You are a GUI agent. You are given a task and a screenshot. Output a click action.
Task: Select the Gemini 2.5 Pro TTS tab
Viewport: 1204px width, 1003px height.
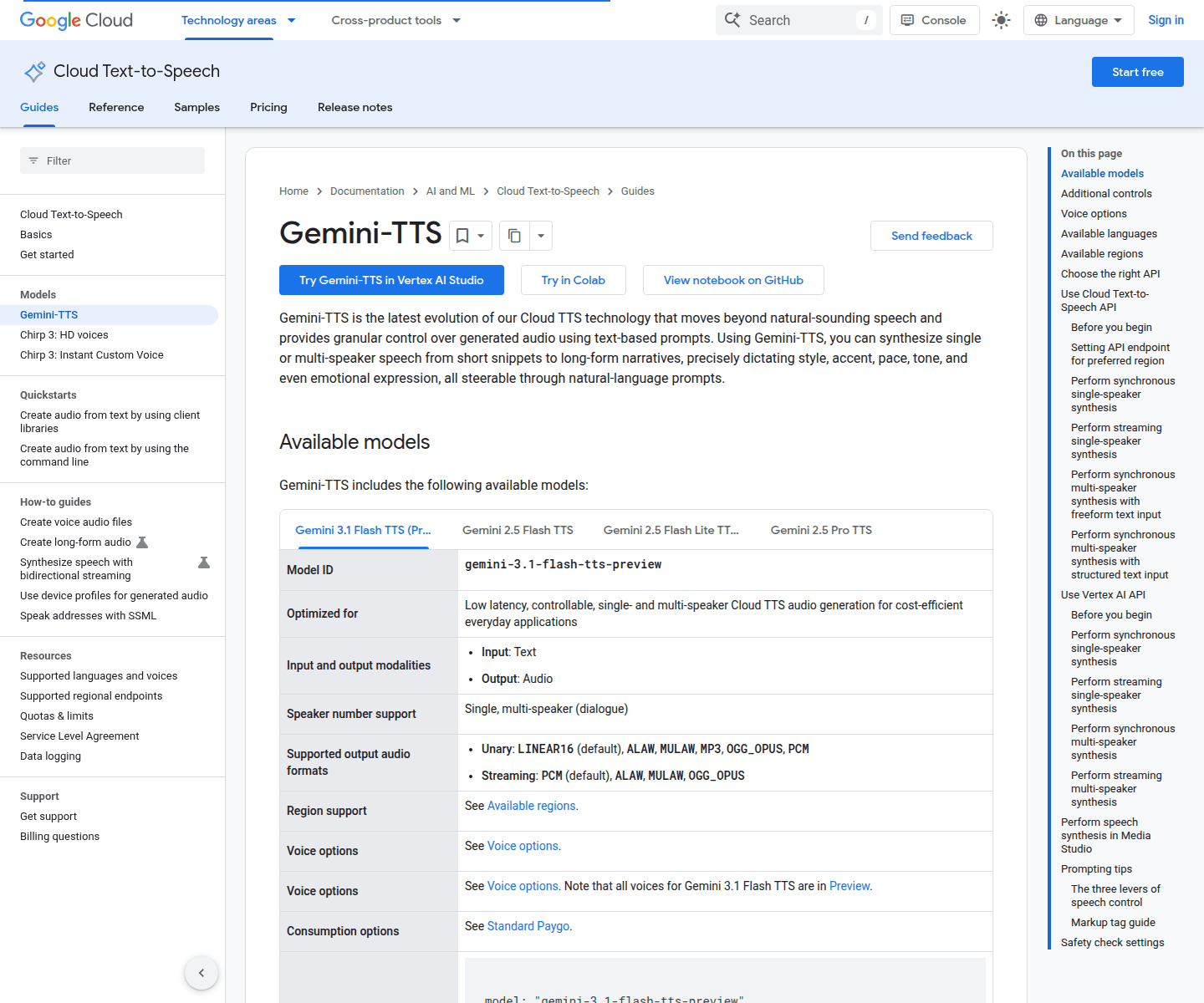[821, 530]
